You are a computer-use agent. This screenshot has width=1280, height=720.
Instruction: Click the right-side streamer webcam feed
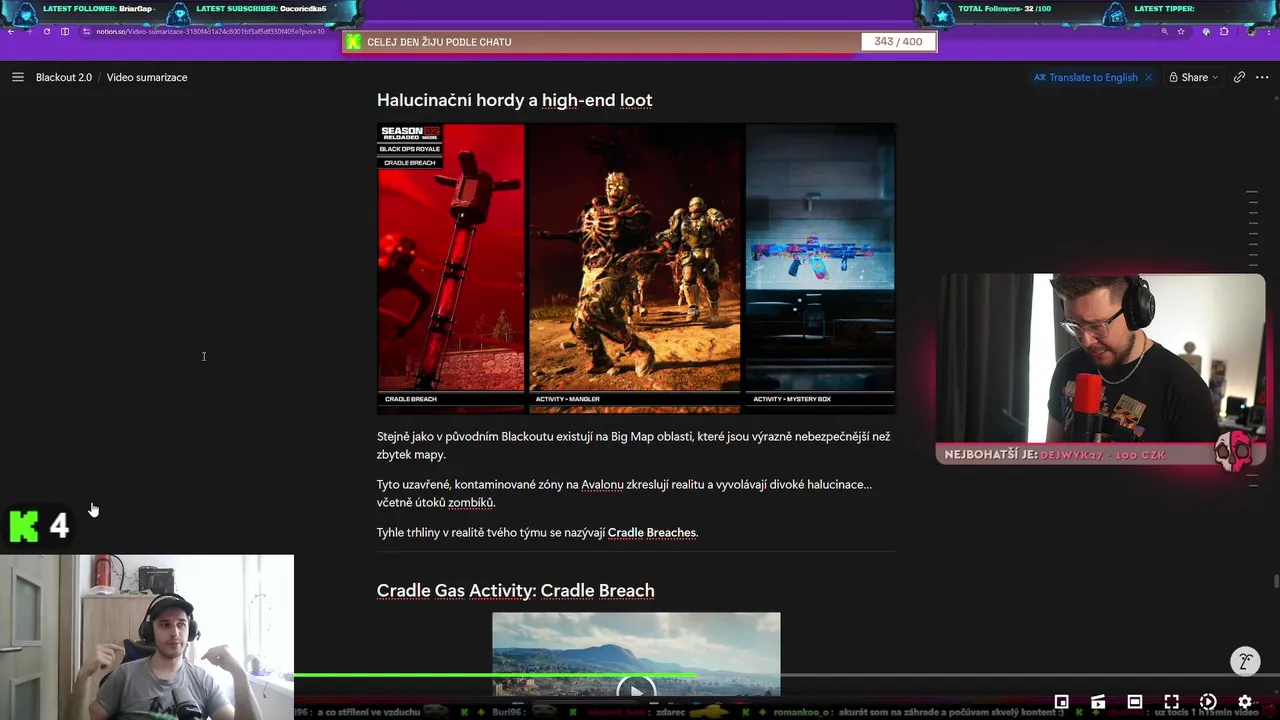tap(1100, 358)
